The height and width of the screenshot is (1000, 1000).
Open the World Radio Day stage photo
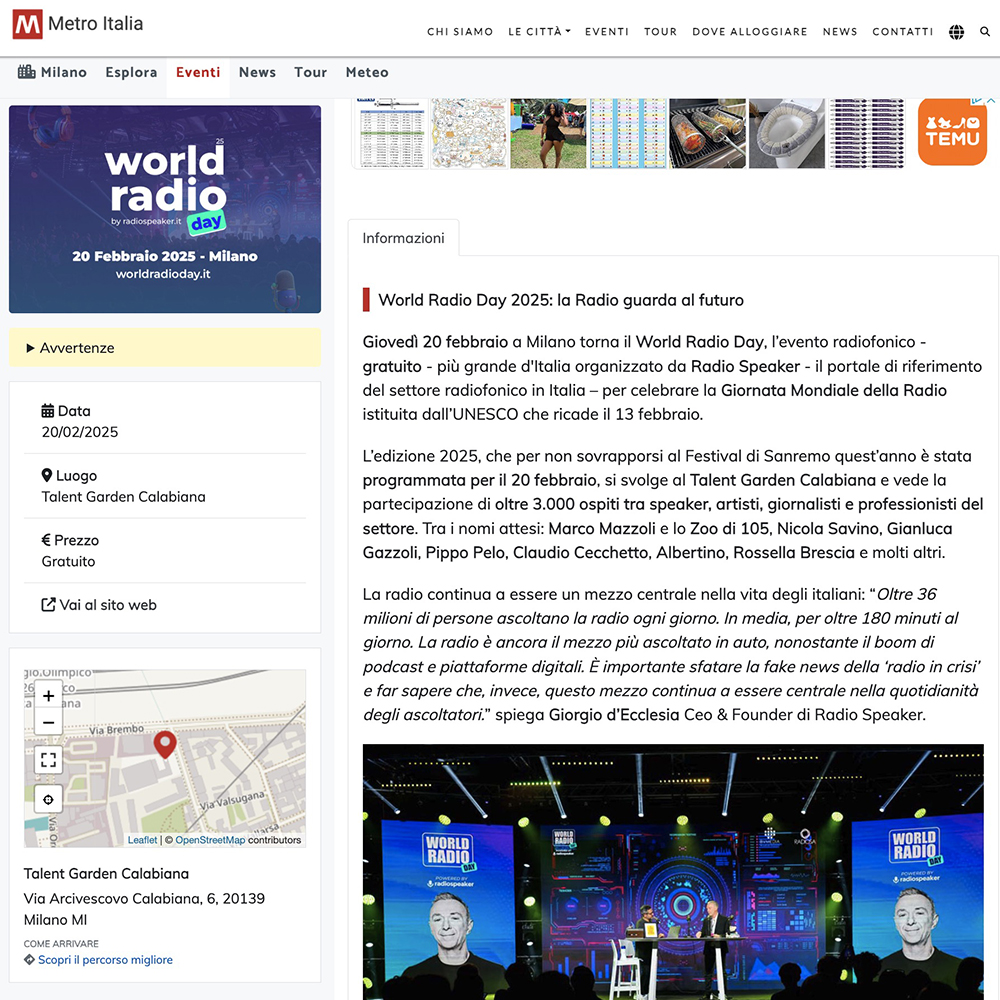(x=673, y=872)
